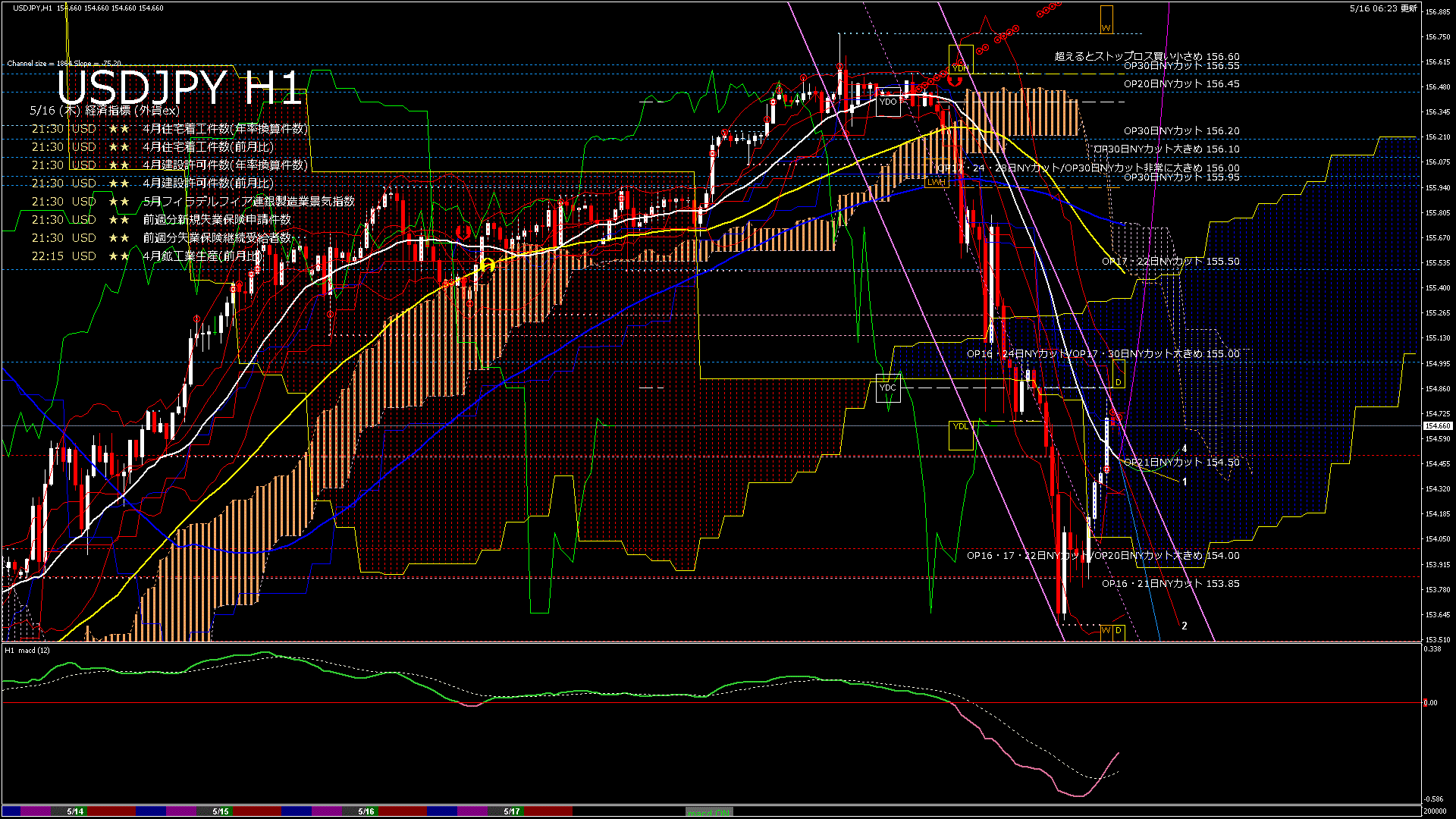Screen dimensions: 1456x819
Task: Select the YDC marker box
Action: [x=887, y=388]
